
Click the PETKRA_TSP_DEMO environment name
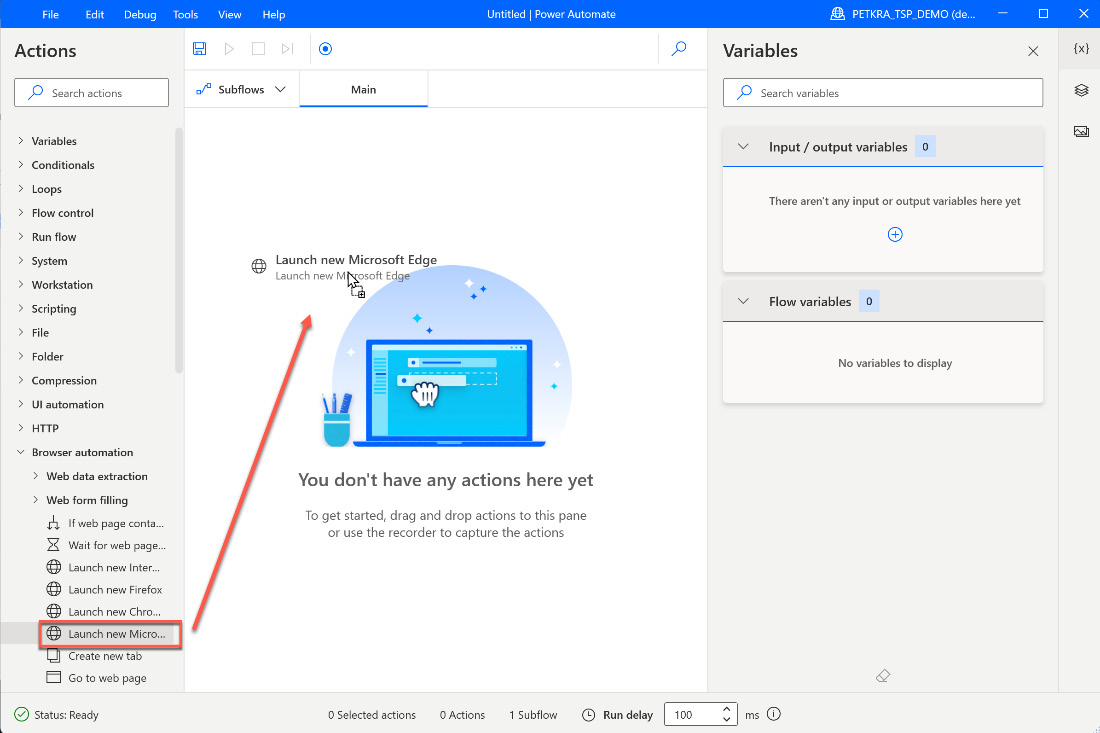pyautogui.click(x=913, y=14)
